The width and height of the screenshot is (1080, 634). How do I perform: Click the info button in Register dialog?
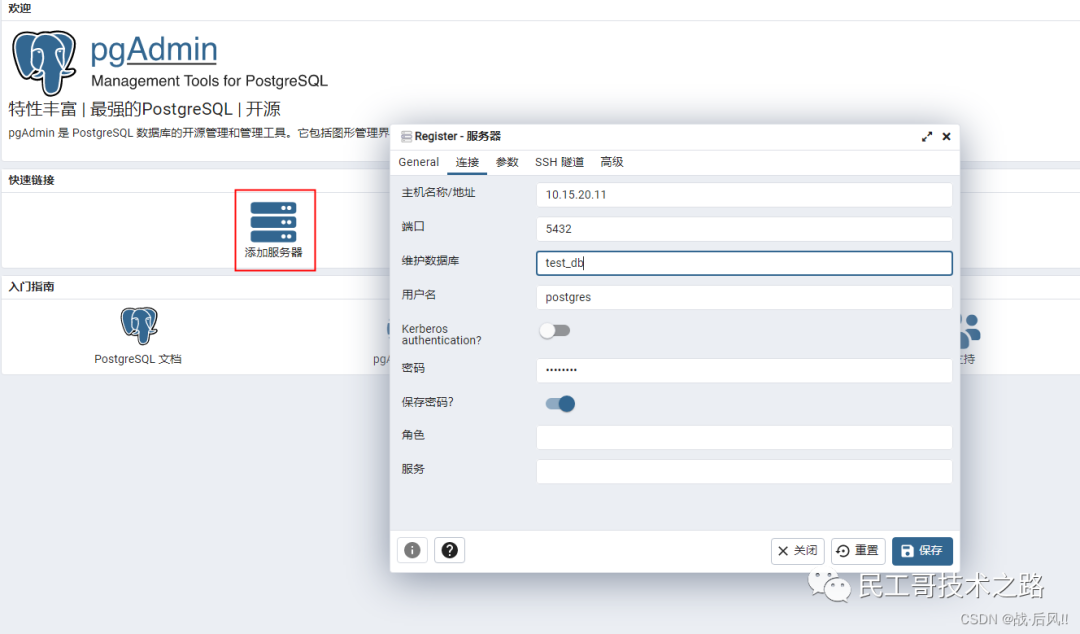pyautogui.click(x=412, y=550)
